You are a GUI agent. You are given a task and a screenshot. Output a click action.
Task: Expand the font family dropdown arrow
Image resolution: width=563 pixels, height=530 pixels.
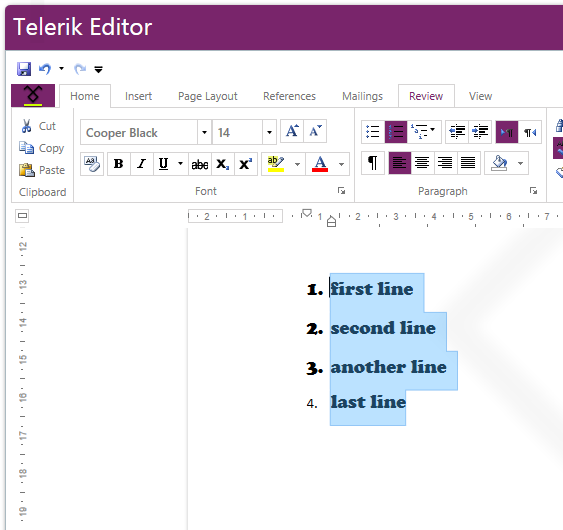coord(204,132)
